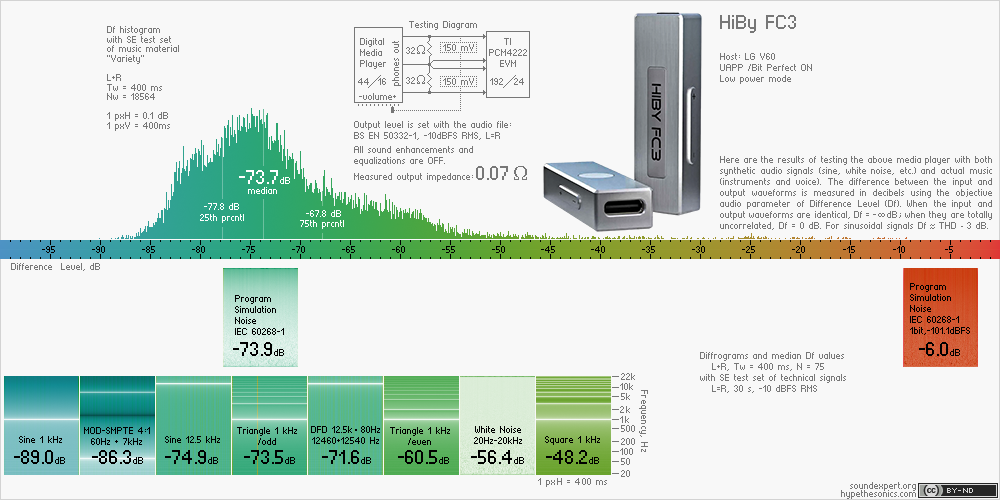Click the 44/16 label in diagram

coord(371,83)
